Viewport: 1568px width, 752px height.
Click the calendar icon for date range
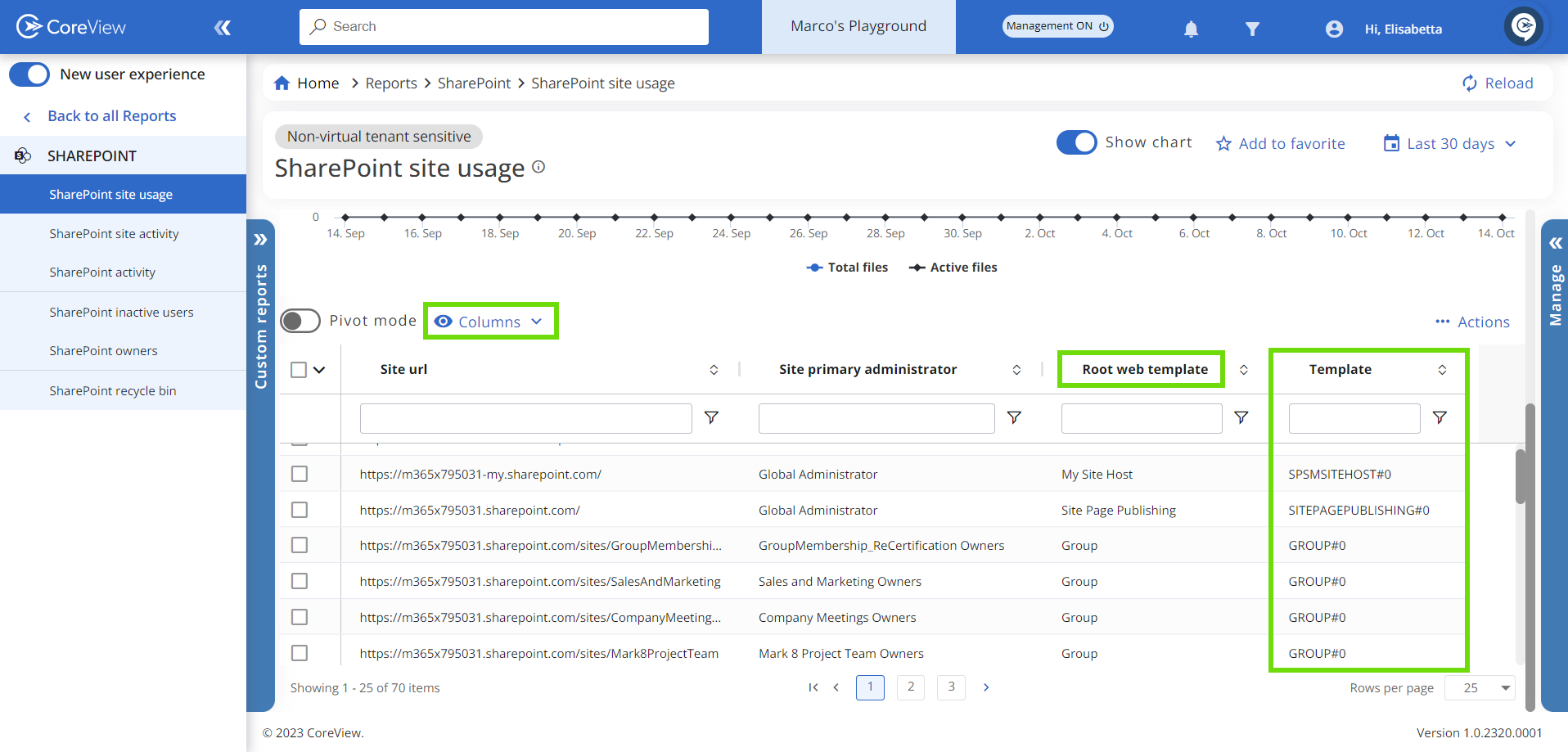[x=1391, y=143]
